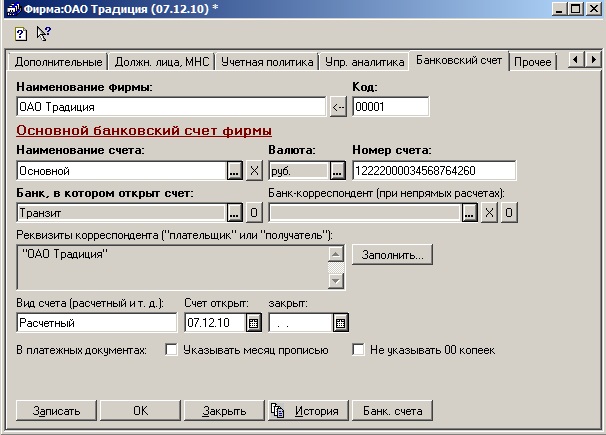Image resolution: width=606 pixels, height=435 pixels.
Task: Click the context help pointer icon
Action: coord(43,33)
